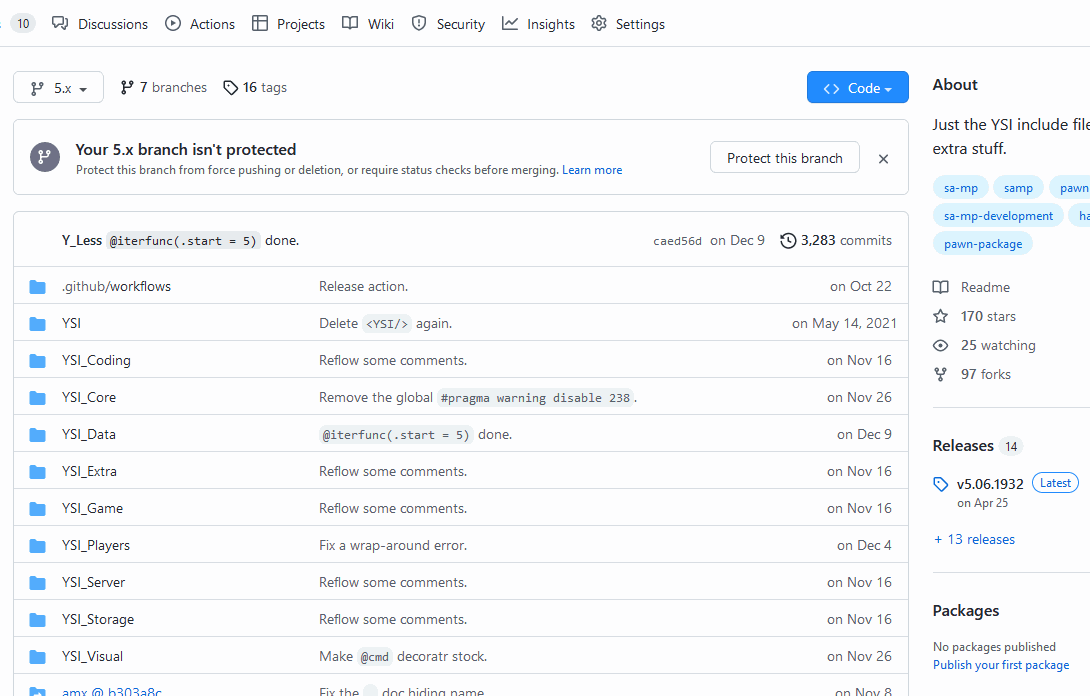Open 'Make @cmd decoratr stock.' commit

(x=402, y=656)
